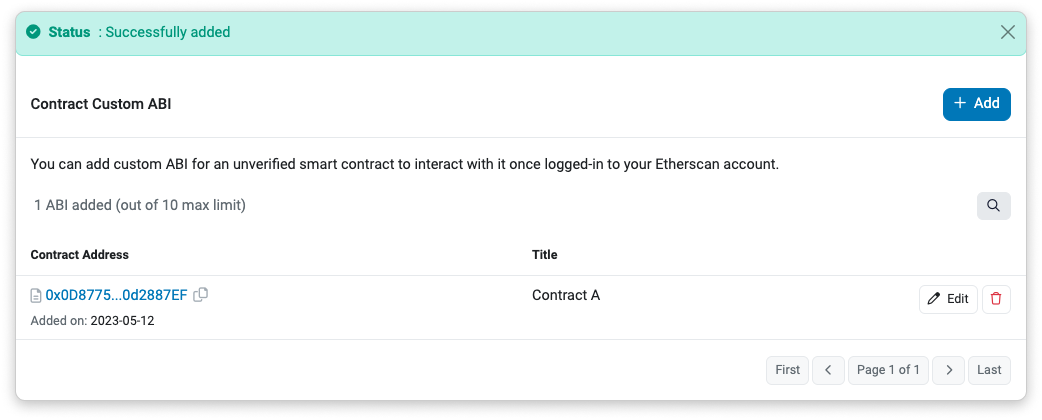Click the green success checkmark icon
The height and width of the screenshot is (420, 1042).
click(33, 32)
